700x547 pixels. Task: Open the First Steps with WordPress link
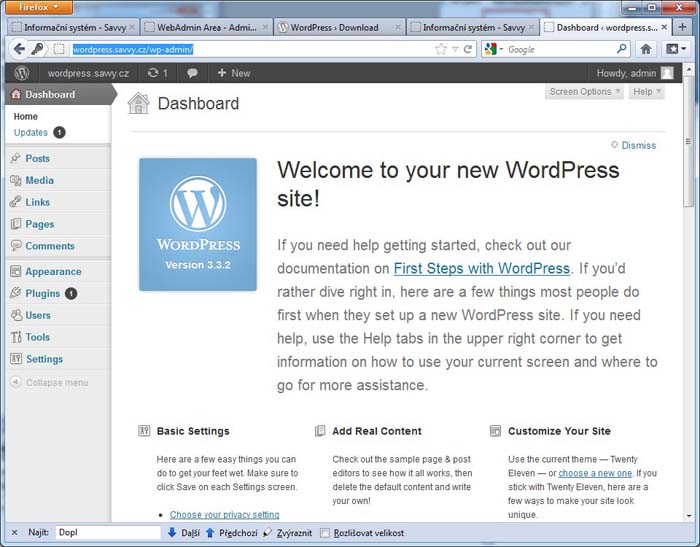click(482, 268)
